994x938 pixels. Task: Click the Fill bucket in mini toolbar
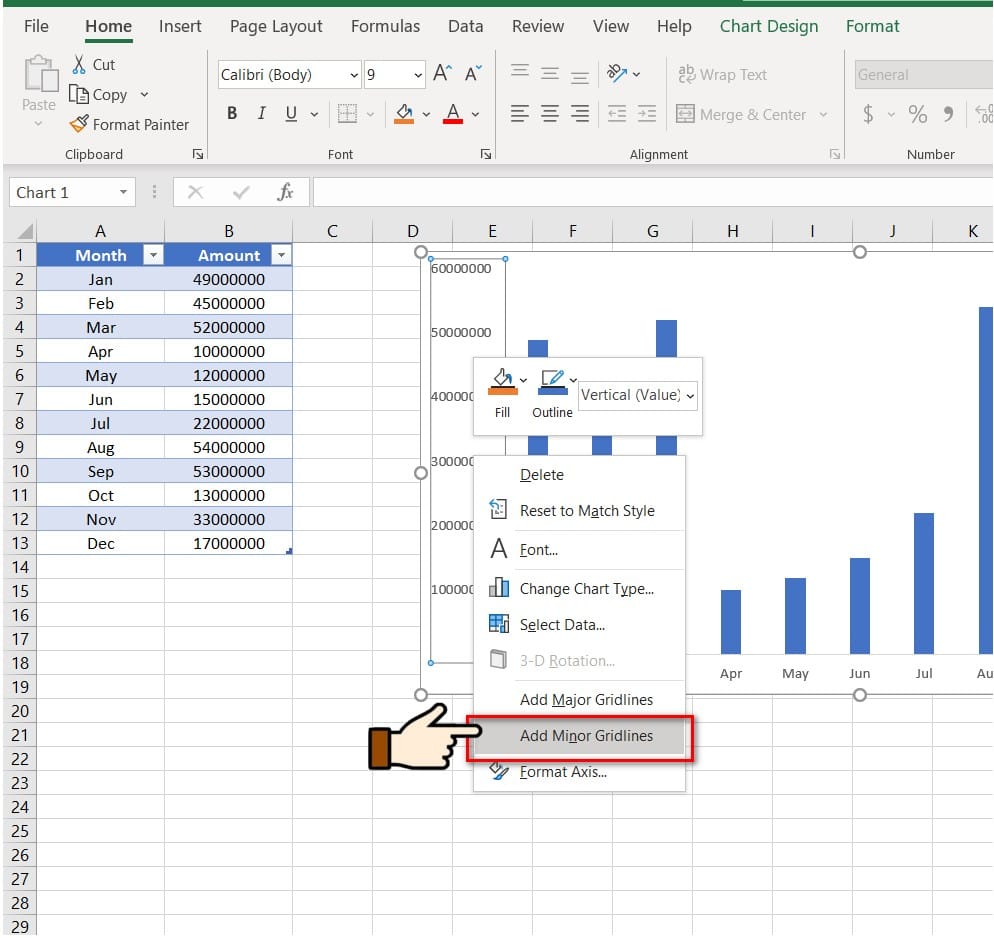pos(503,382)
